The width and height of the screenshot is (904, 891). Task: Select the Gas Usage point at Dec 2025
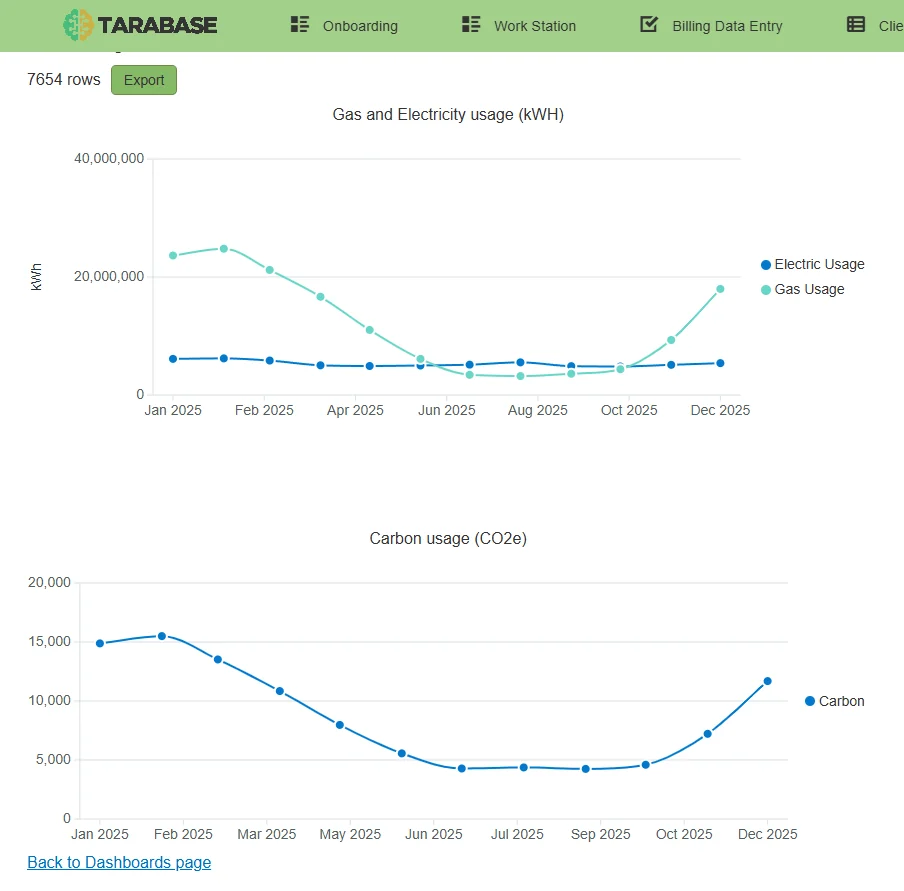(x=720, y=289)
